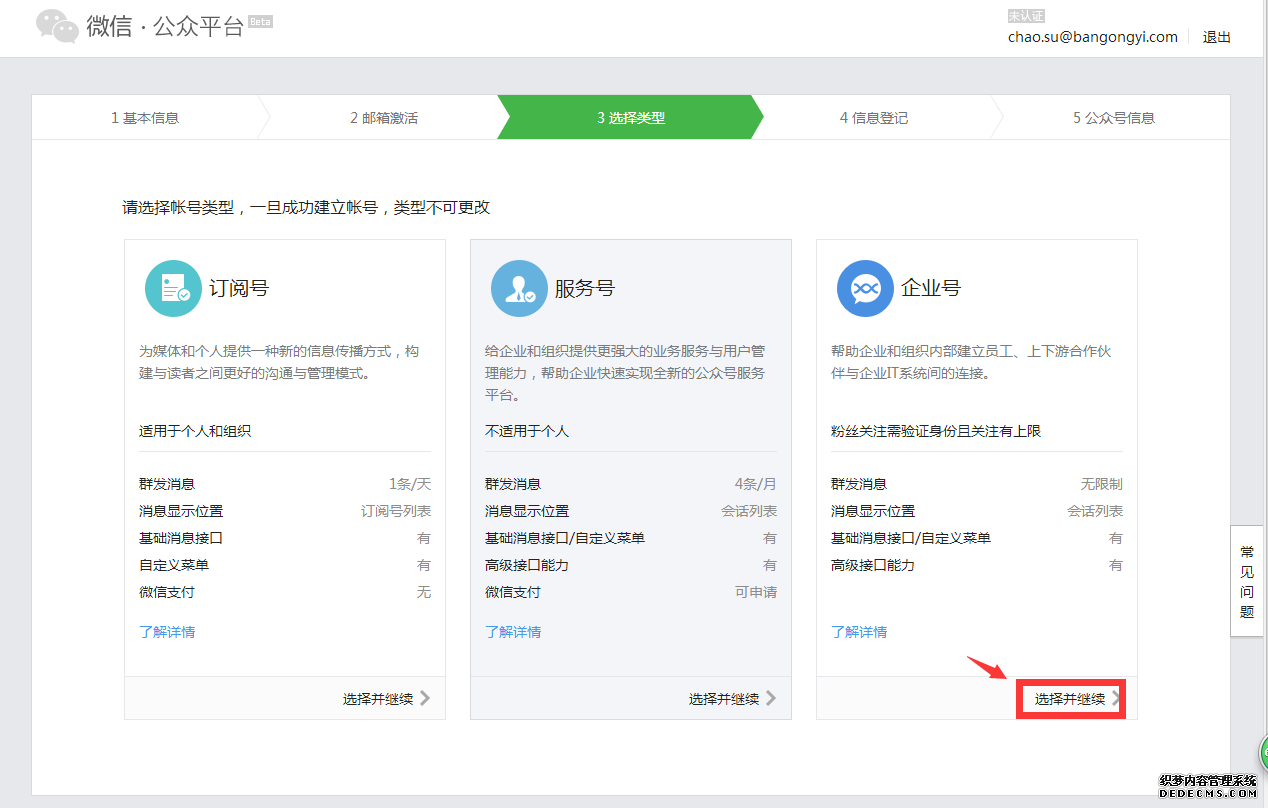Open step tab 2 邮箱激活
The image size is (1268, 808).
384,117
